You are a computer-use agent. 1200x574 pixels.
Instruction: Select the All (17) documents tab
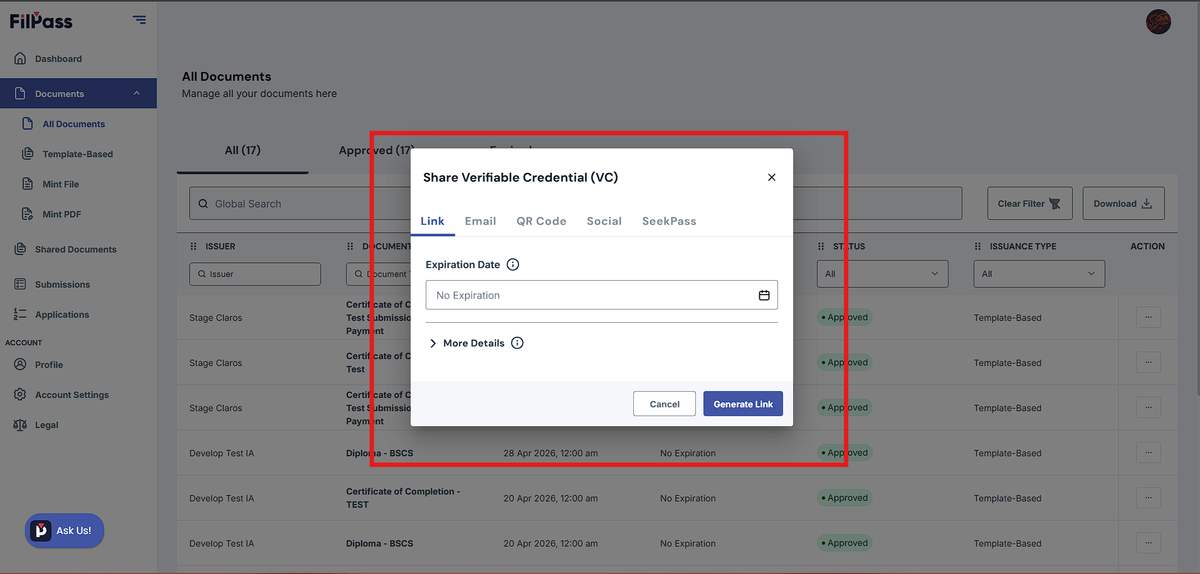pyautogui.click(x=242, y=150)
